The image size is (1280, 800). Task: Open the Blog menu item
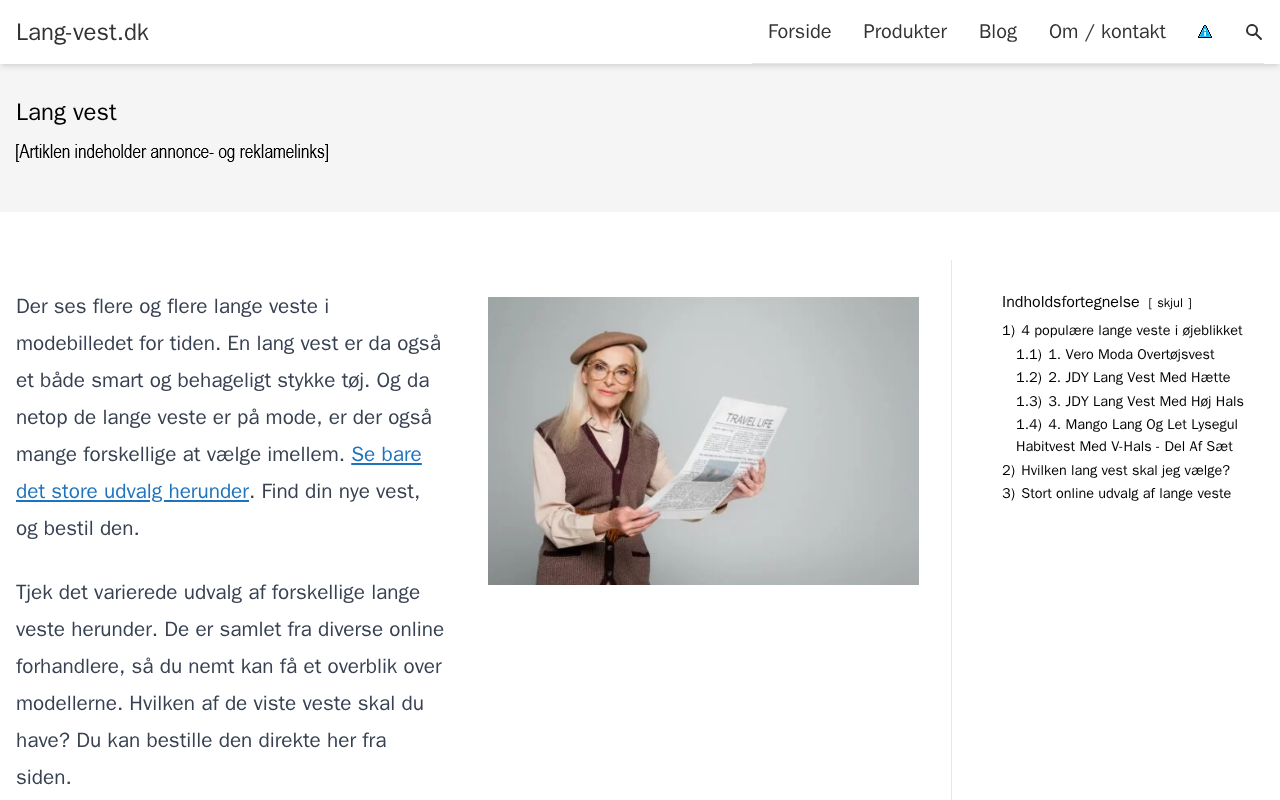pos(998,32)
